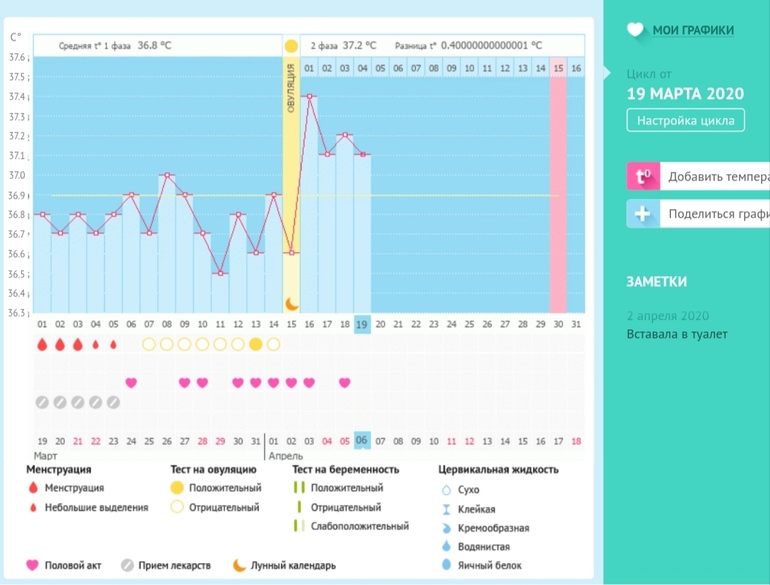
Task: Click the crescent moon in the ovulation column
Action: point(291,303)
